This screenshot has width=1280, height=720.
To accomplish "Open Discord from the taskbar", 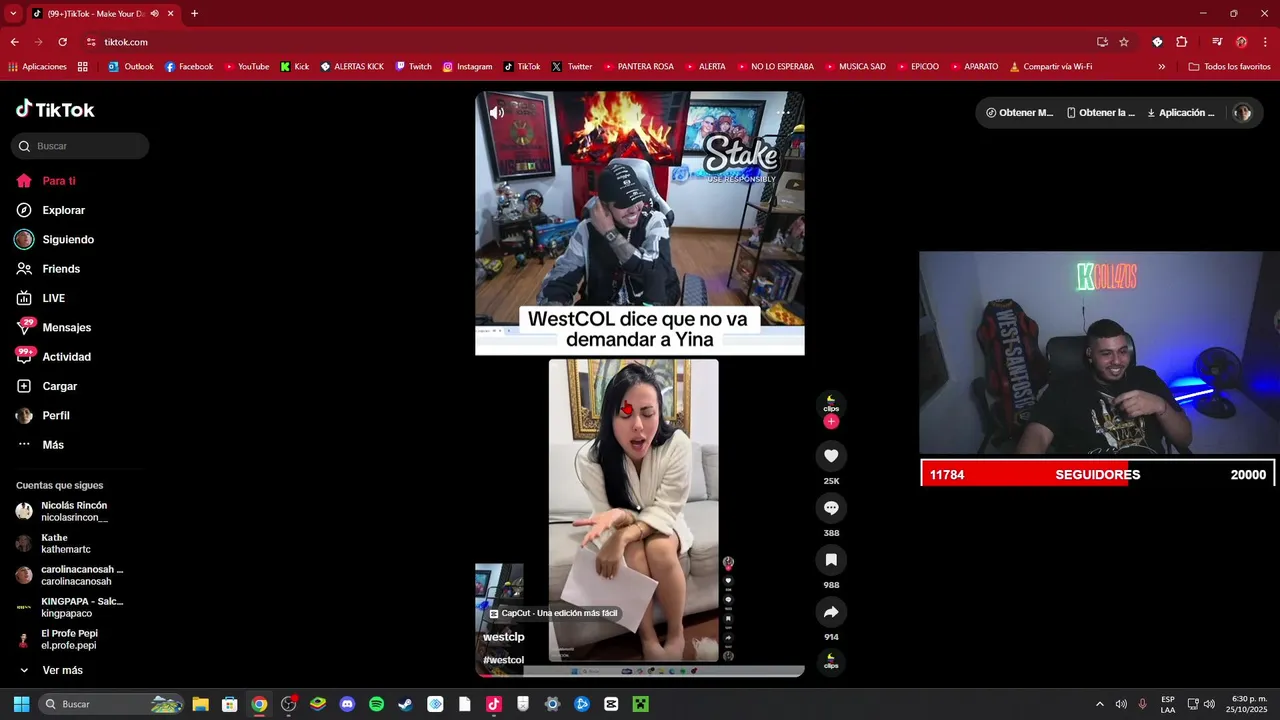I will click(347, 704).
